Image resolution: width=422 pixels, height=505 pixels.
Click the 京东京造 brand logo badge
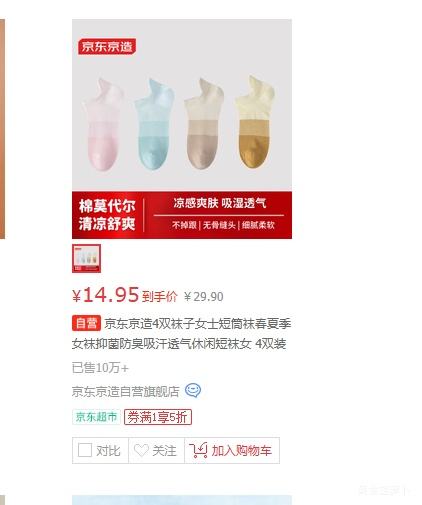pyautogui.click(x=107, y=46)
